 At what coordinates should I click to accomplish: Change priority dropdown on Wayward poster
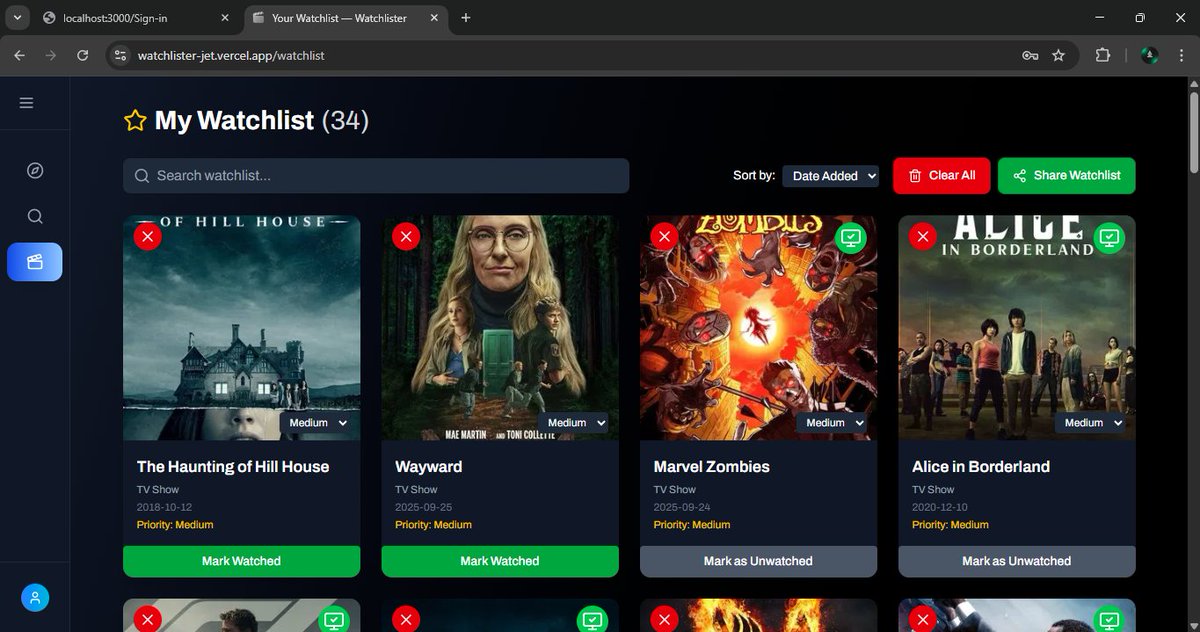click(x=576, y=423)
